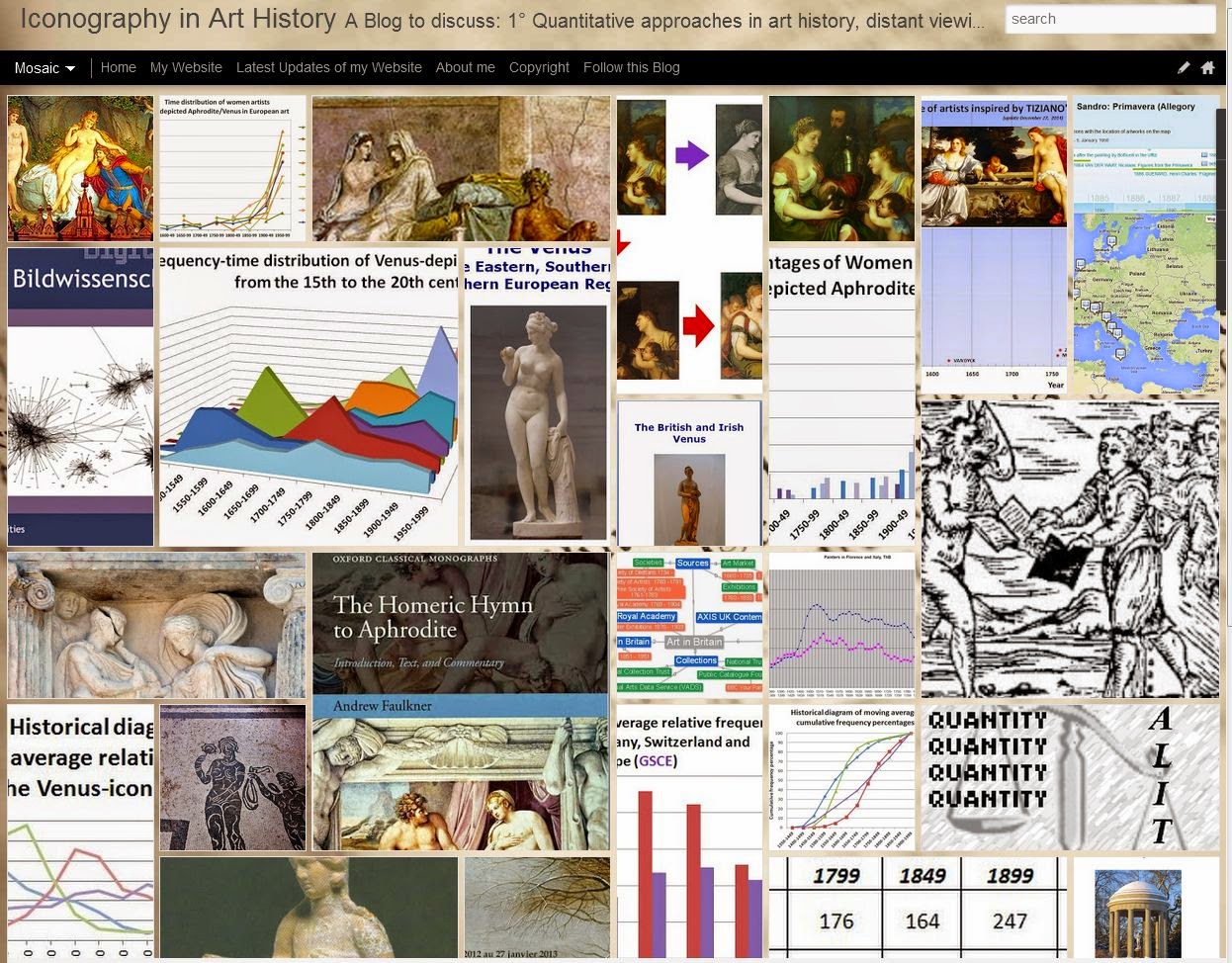1232x963 pixels.
Task: Open the Sandro Primavera map post
Action: [1146, 244]
